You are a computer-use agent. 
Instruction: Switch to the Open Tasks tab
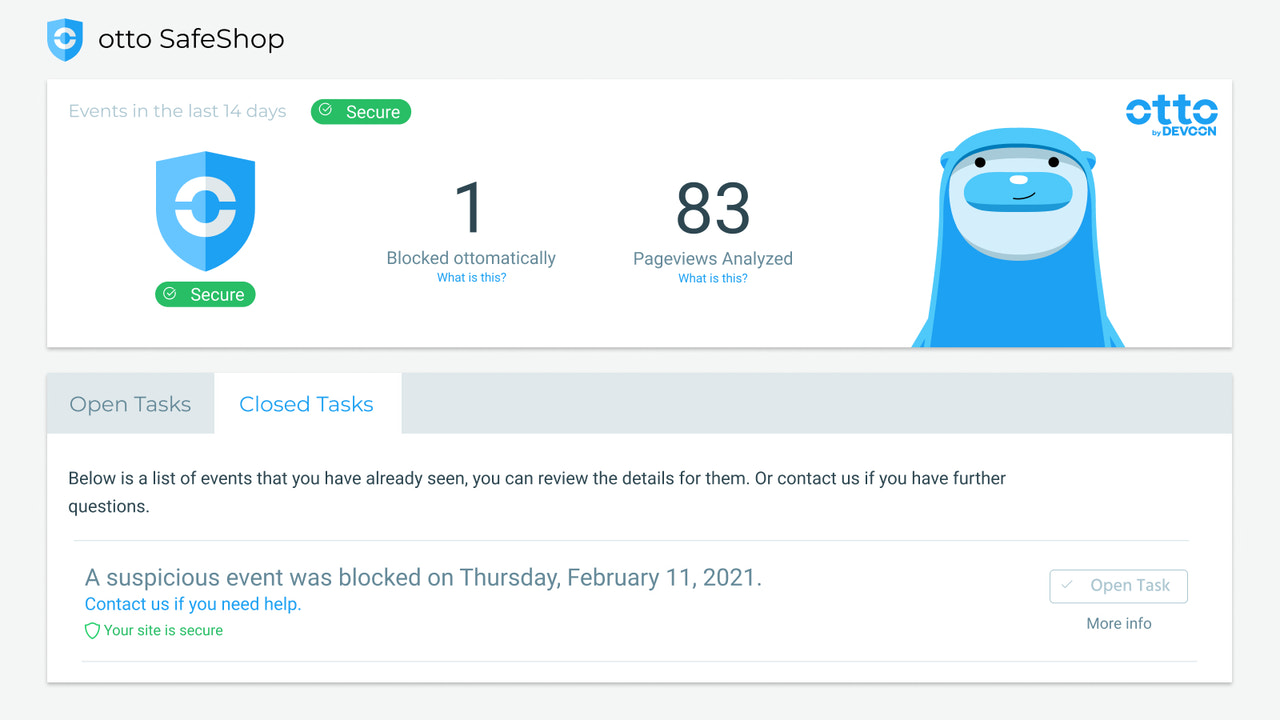click(129, 403)
